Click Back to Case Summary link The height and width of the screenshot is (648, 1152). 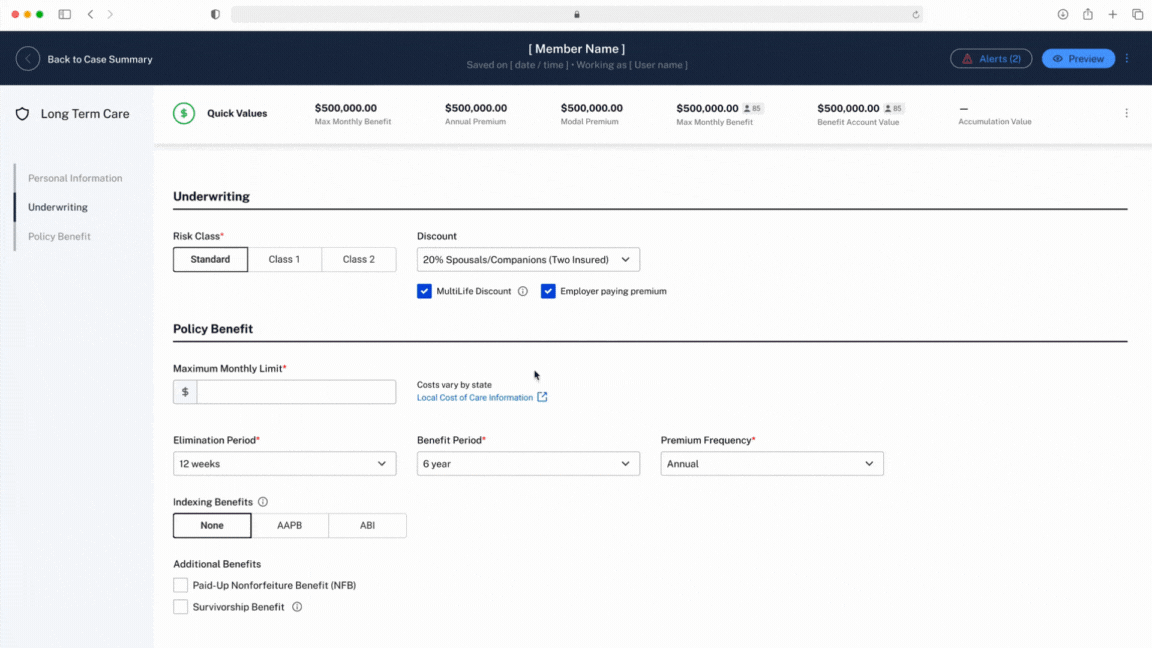pyautogui.click(x=100, y=59)
